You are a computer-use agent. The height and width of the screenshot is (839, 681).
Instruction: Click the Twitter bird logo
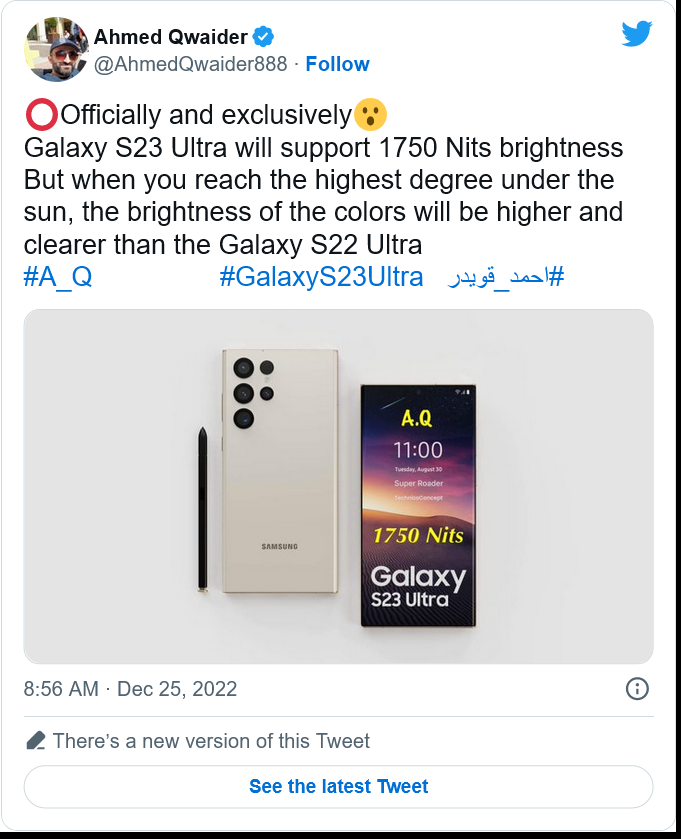coord(637,34)
